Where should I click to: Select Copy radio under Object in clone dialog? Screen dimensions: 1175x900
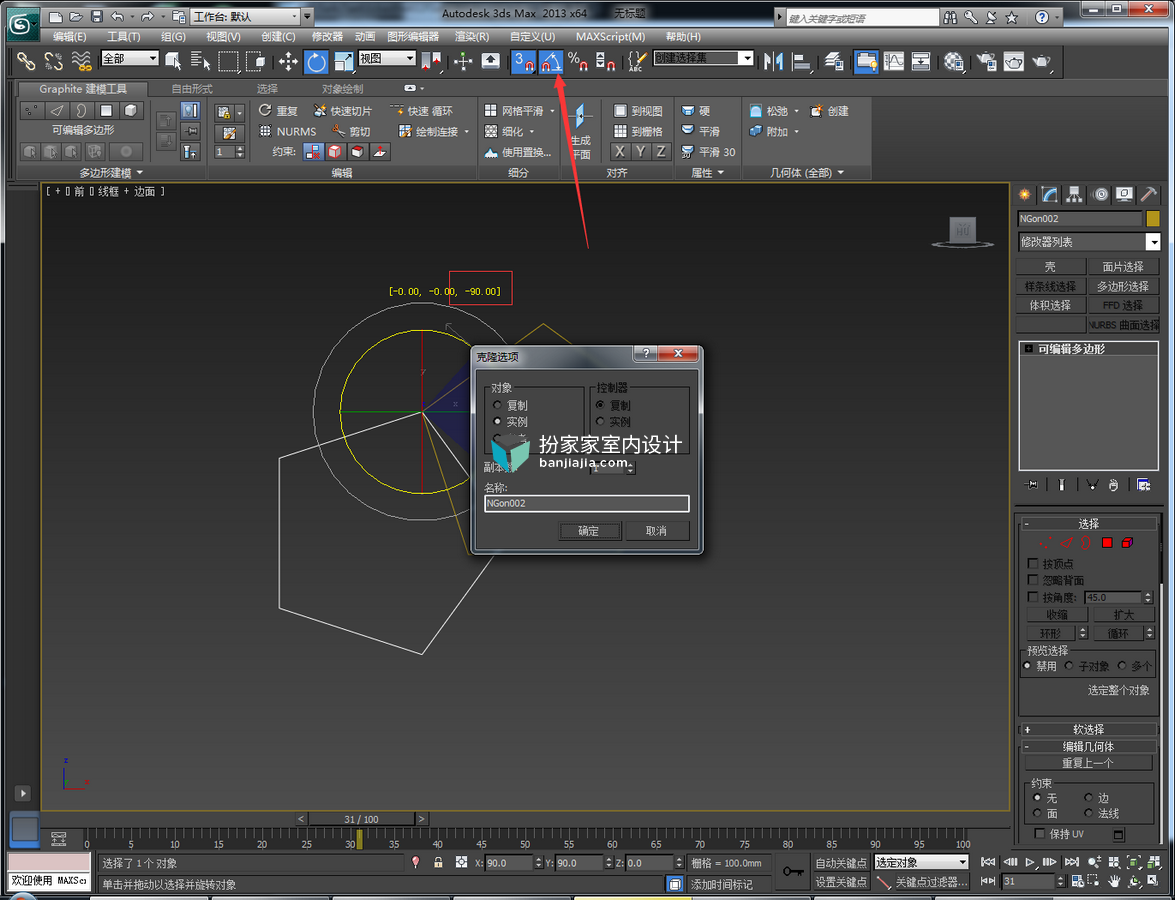(498, 405)
